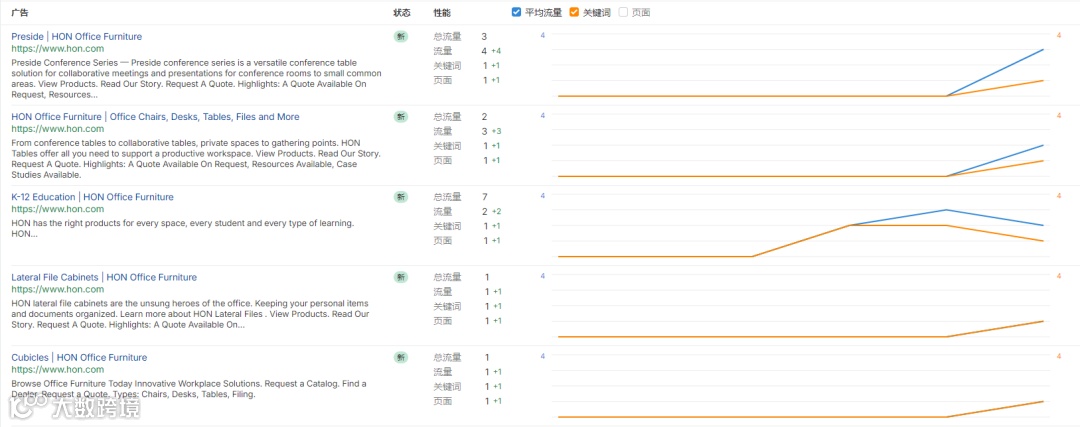This screenshot has width=1080, height=427.
Task: Select the 状态 column header
Action: [x=402, y=13]
